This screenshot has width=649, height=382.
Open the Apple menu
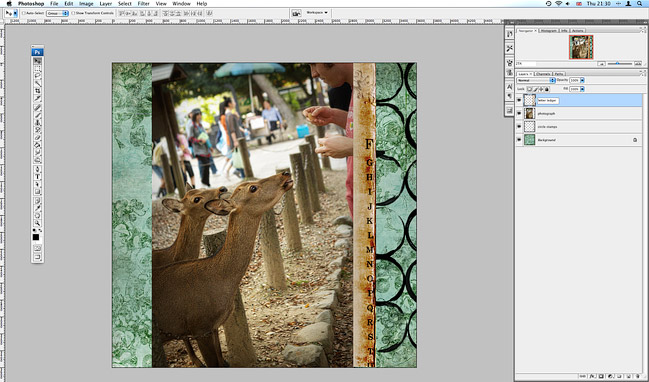click(9, 4)
